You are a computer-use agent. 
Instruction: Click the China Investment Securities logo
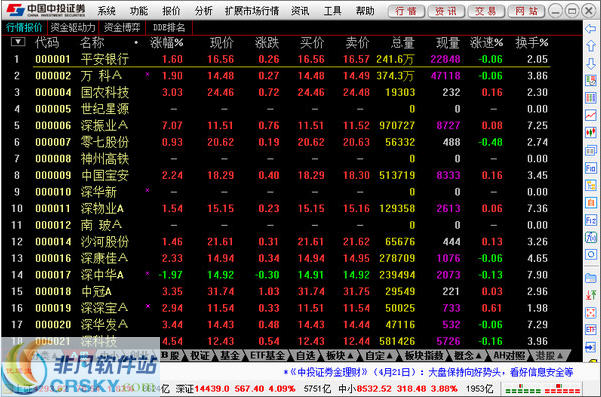[x=46, y=10]
